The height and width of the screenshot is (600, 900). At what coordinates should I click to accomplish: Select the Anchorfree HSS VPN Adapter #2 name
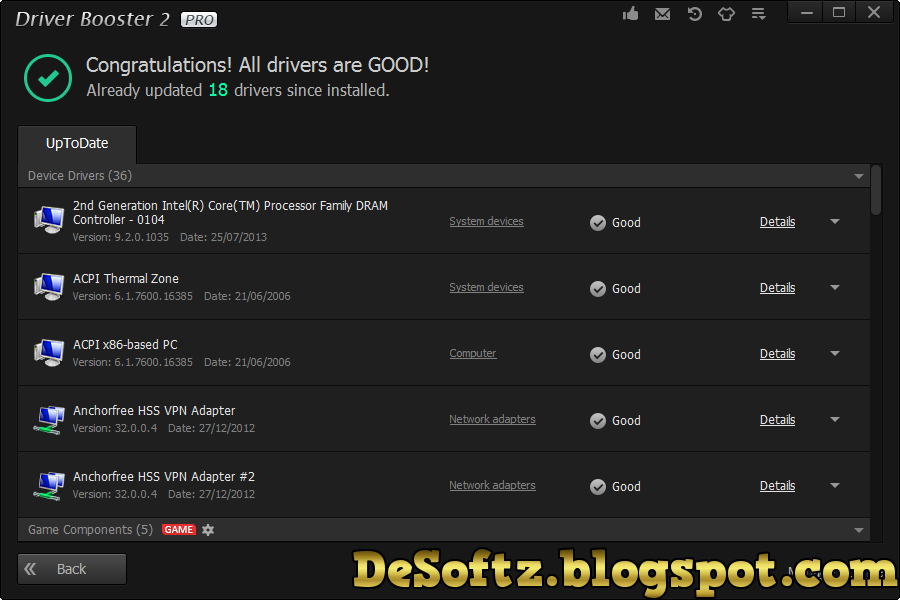pos(164,477)
